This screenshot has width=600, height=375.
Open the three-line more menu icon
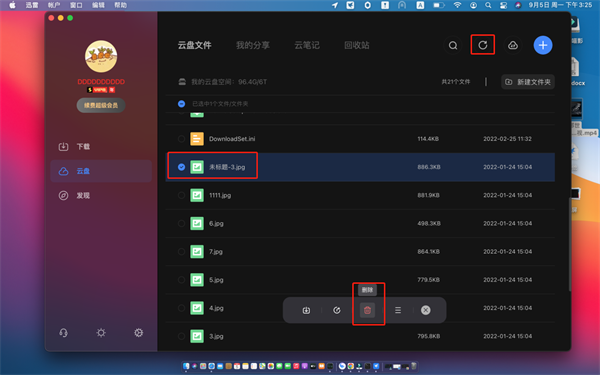point(398,310)
